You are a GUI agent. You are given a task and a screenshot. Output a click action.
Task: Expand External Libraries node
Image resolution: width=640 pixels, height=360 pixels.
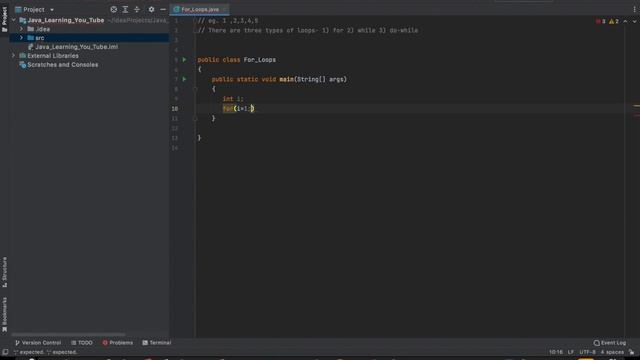coord(13,56)
